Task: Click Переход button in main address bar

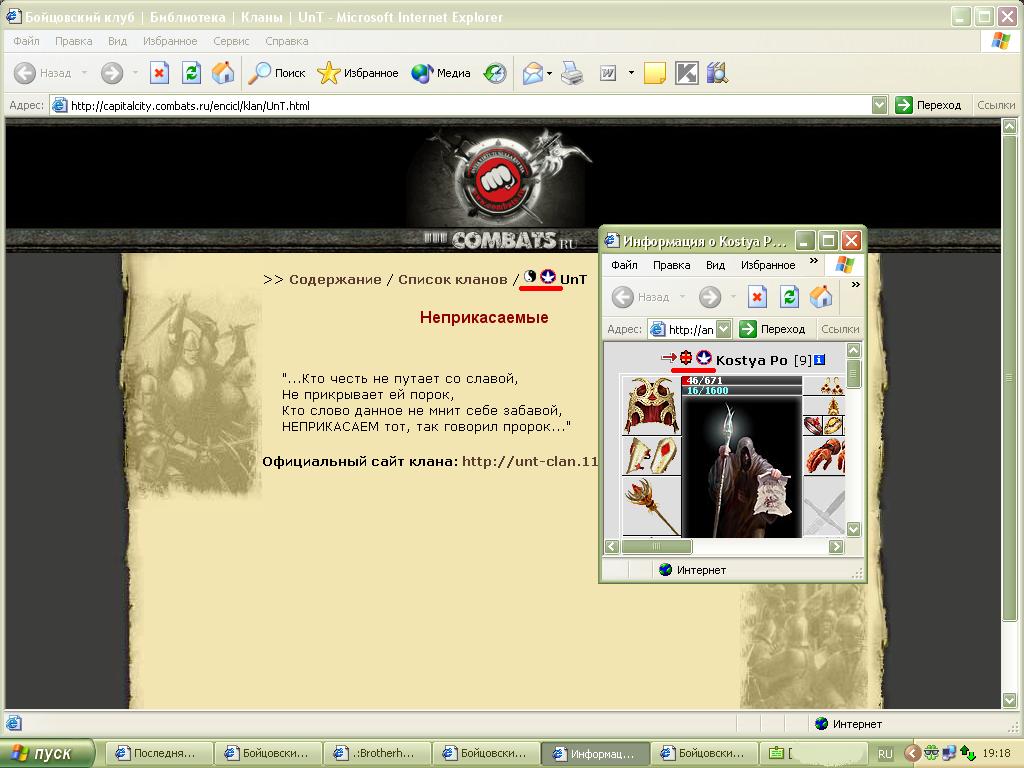Action: coord(929,105)
